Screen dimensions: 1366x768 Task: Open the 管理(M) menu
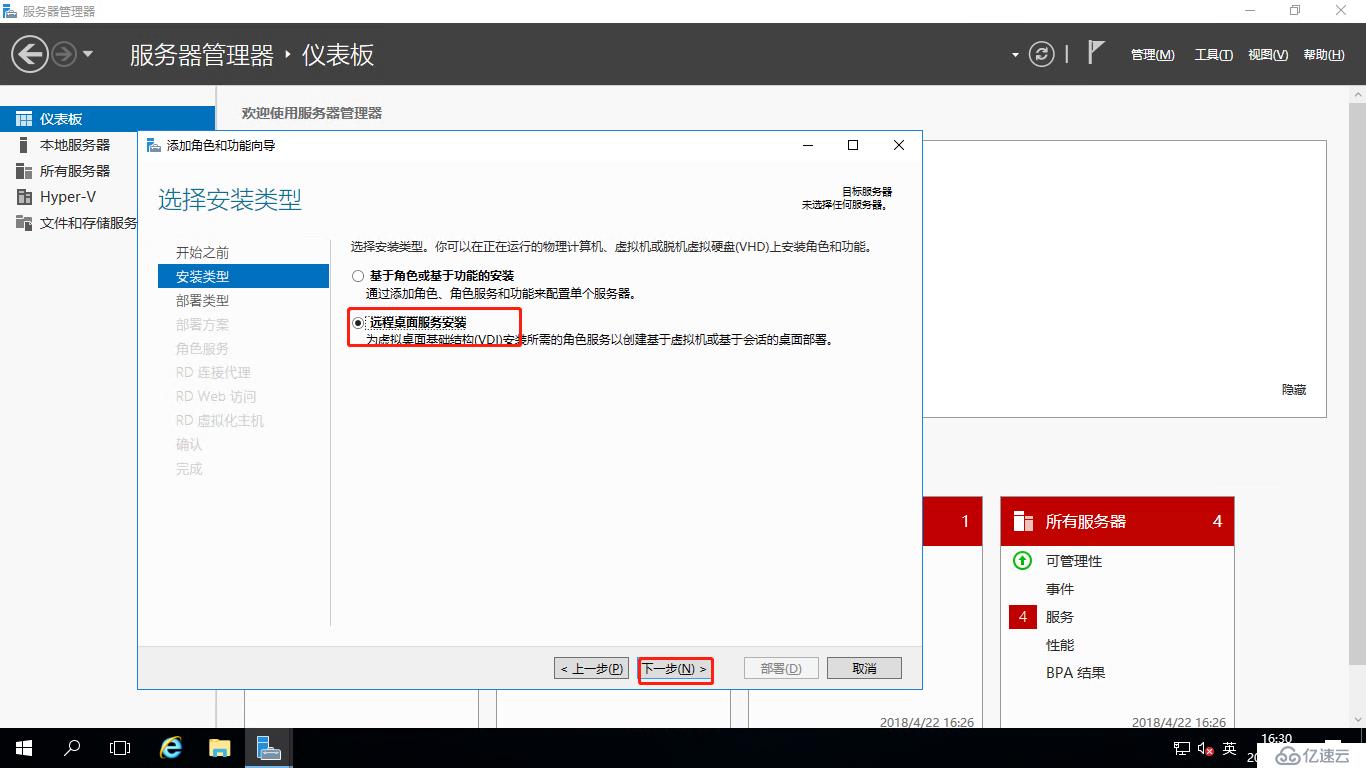(x=1153, y=55)
